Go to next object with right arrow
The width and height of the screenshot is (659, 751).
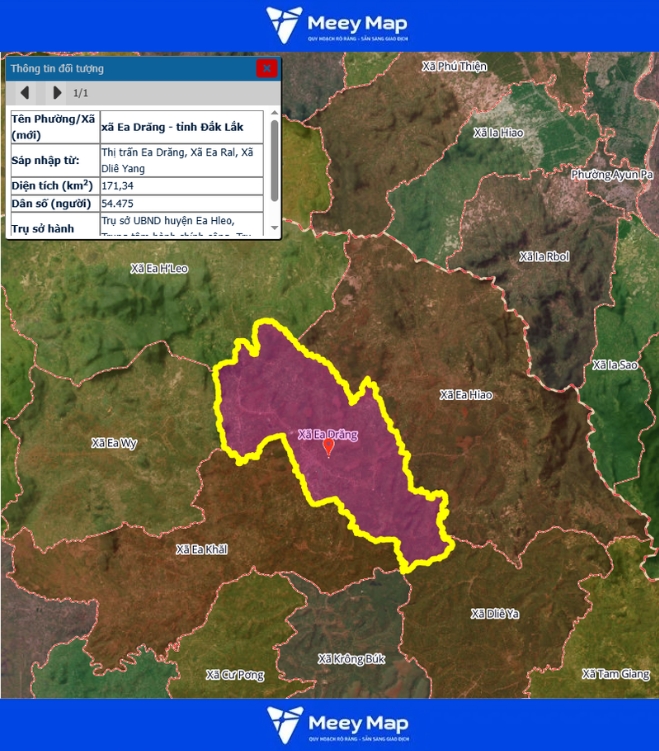56,93
